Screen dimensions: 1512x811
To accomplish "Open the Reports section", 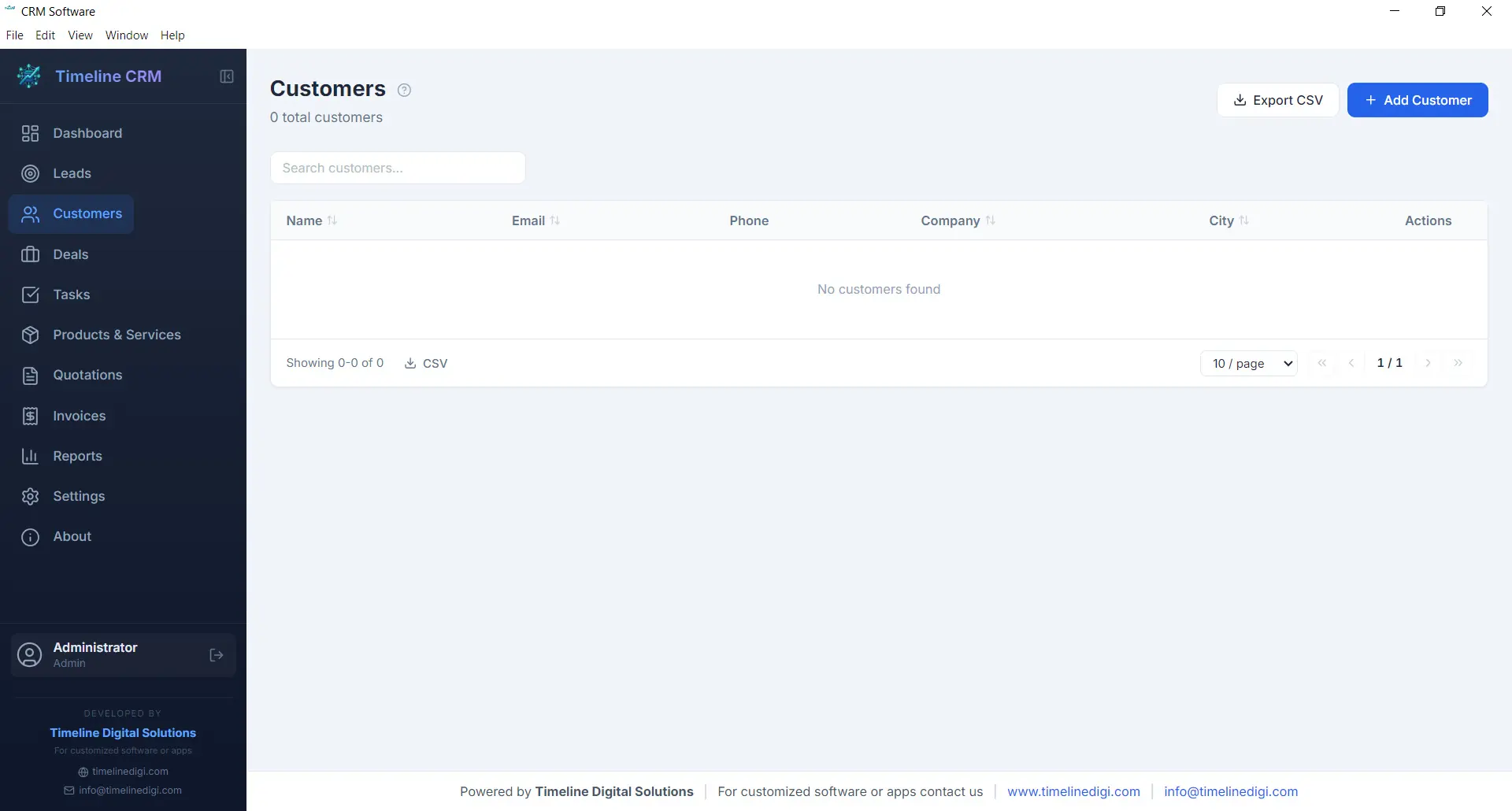I will (x=78, y=456).
